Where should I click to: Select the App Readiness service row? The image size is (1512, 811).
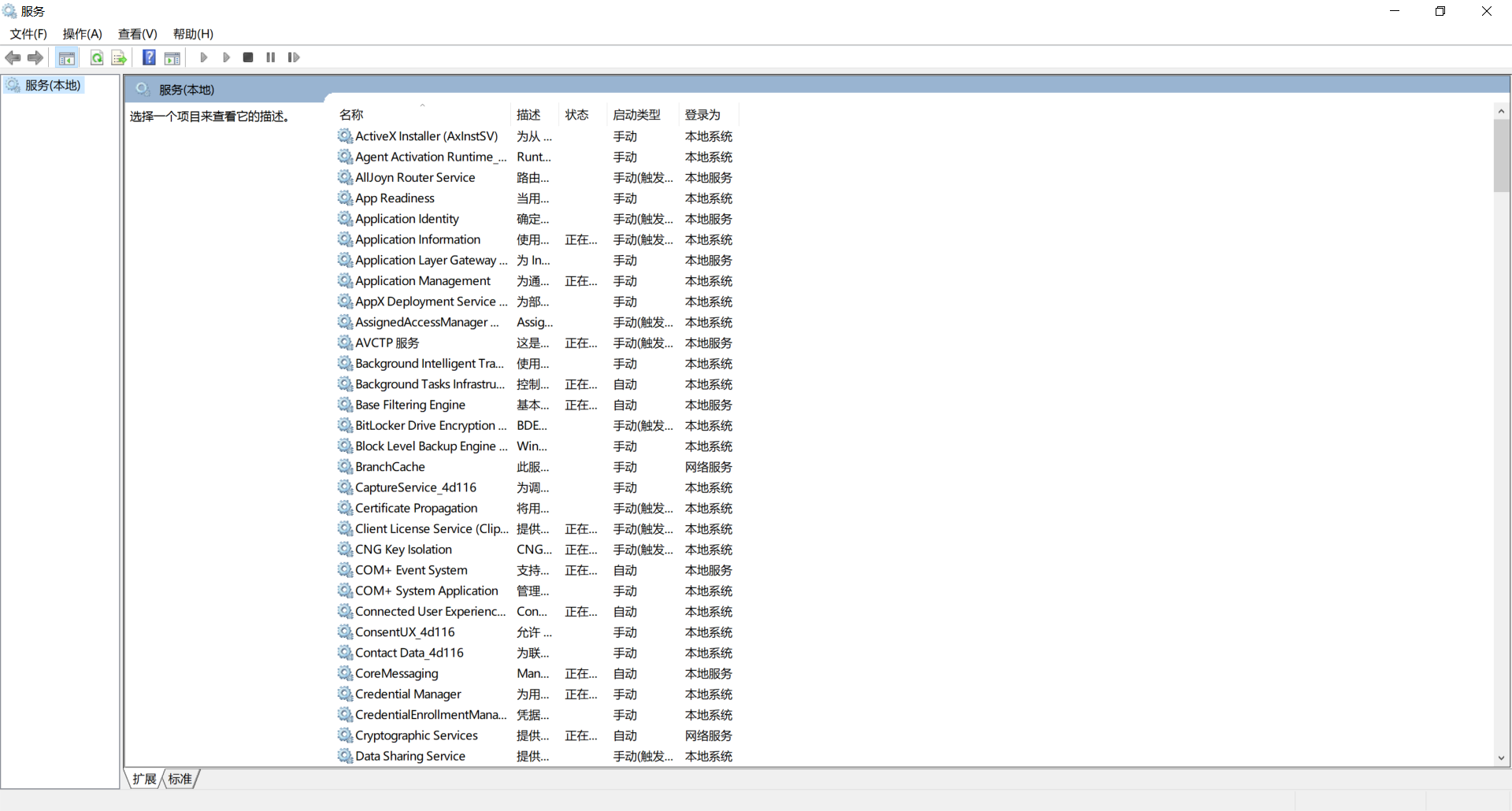[x=538, y=198]
